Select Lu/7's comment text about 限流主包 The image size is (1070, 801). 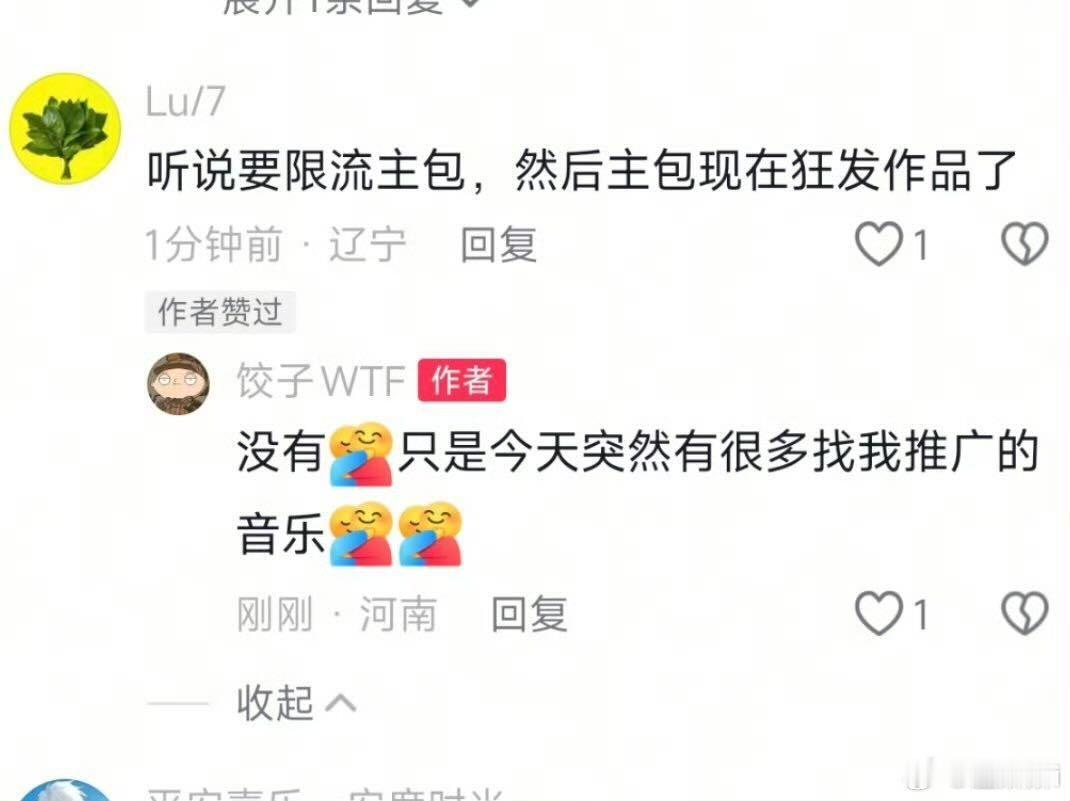click(x=583, y=170)
